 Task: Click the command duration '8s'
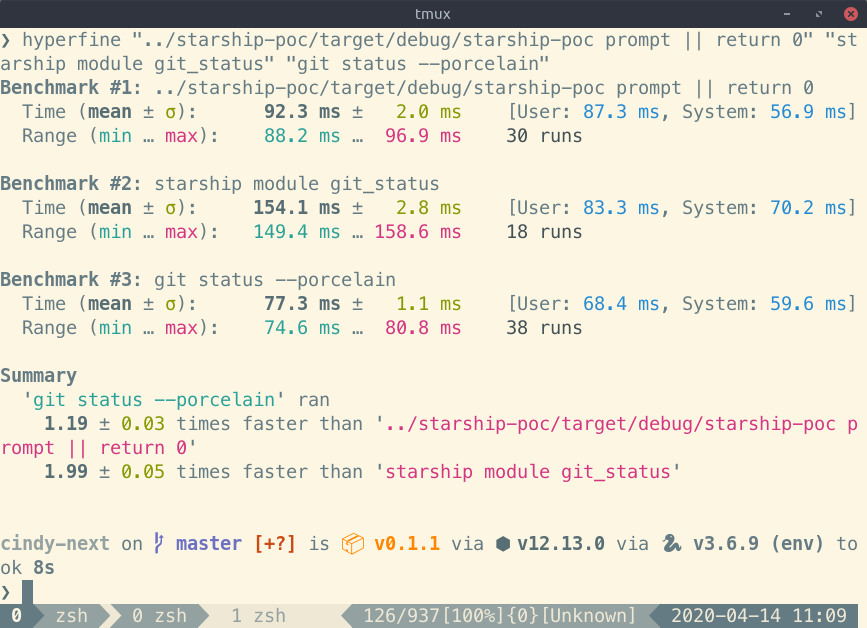(44, 568)
